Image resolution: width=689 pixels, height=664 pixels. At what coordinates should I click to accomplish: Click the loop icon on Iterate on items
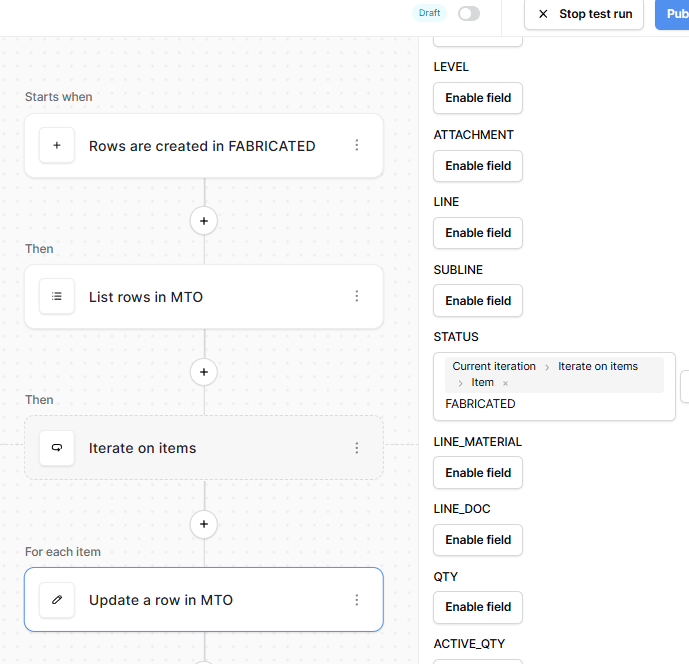point(57,448)
